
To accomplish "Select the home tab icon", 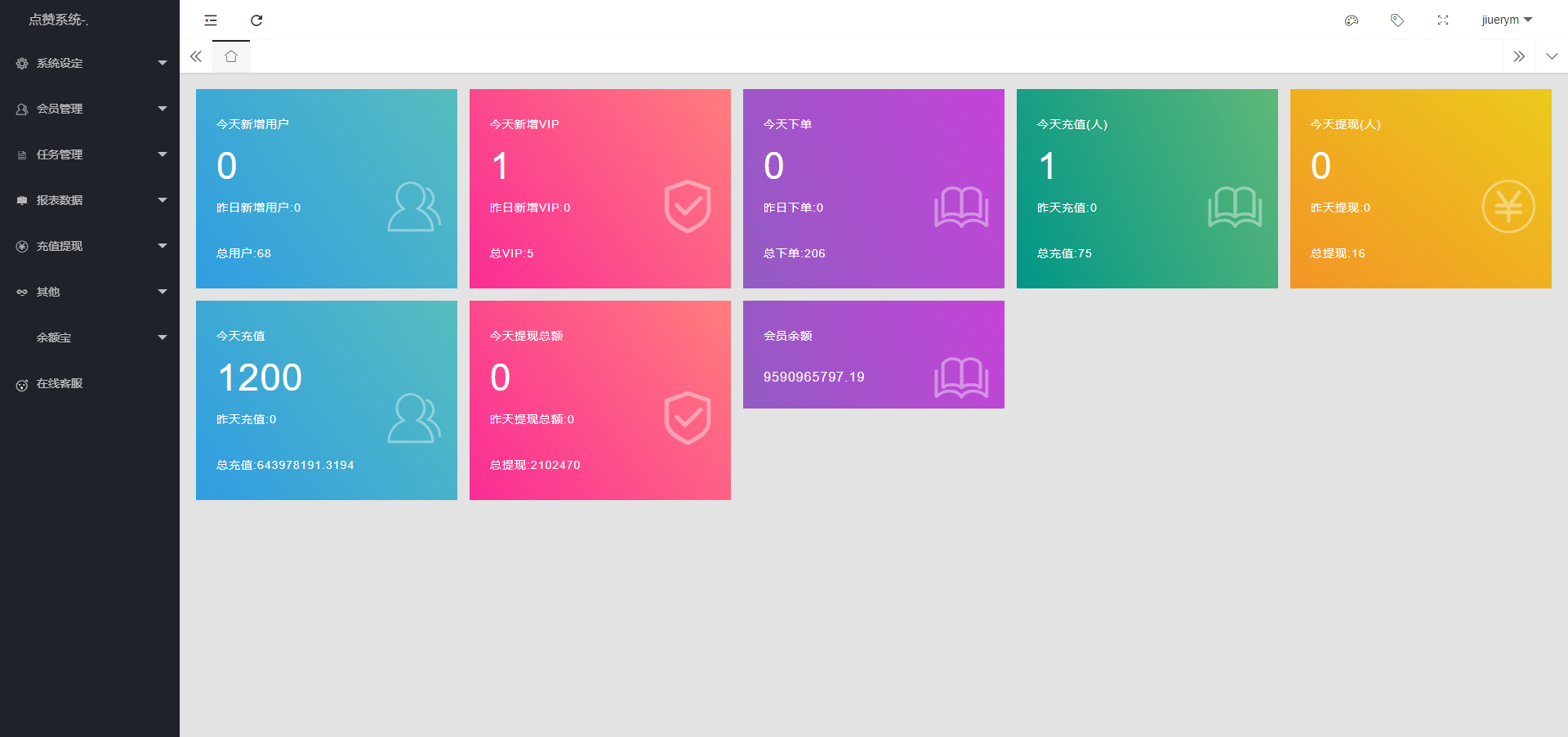I will point(231,56).
